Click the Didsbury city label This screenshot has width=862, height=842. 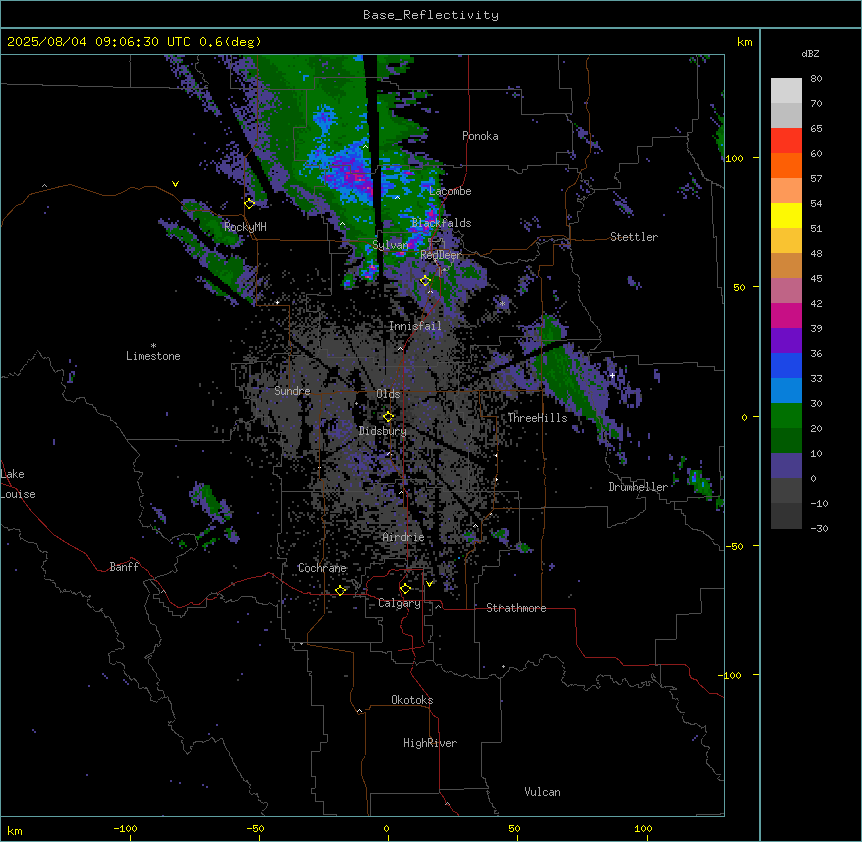tap(383, 431)
